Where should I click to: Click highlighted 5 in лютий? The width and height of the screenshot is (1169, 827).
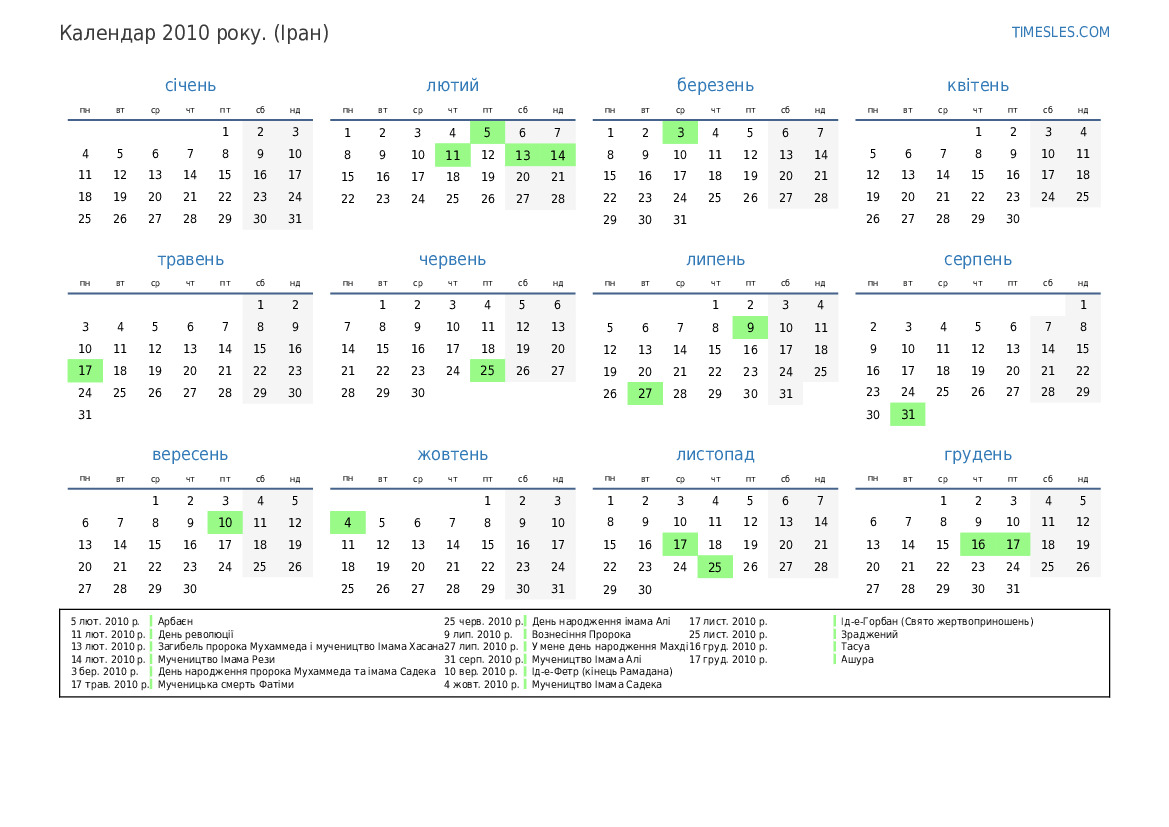[487, 132]
